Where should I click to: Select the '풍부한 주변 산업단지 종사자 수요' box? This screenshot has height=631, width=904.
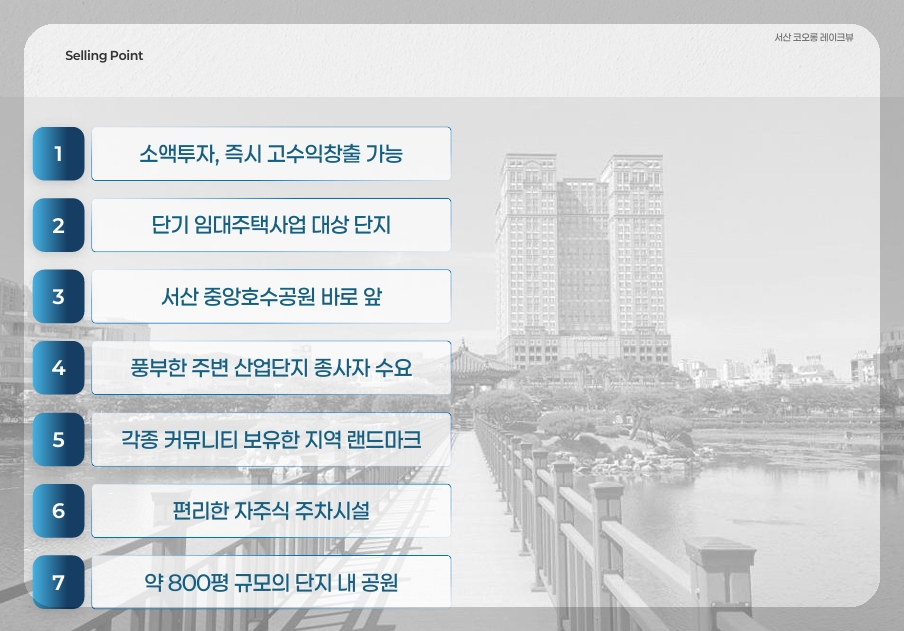[x=271, y=367]
